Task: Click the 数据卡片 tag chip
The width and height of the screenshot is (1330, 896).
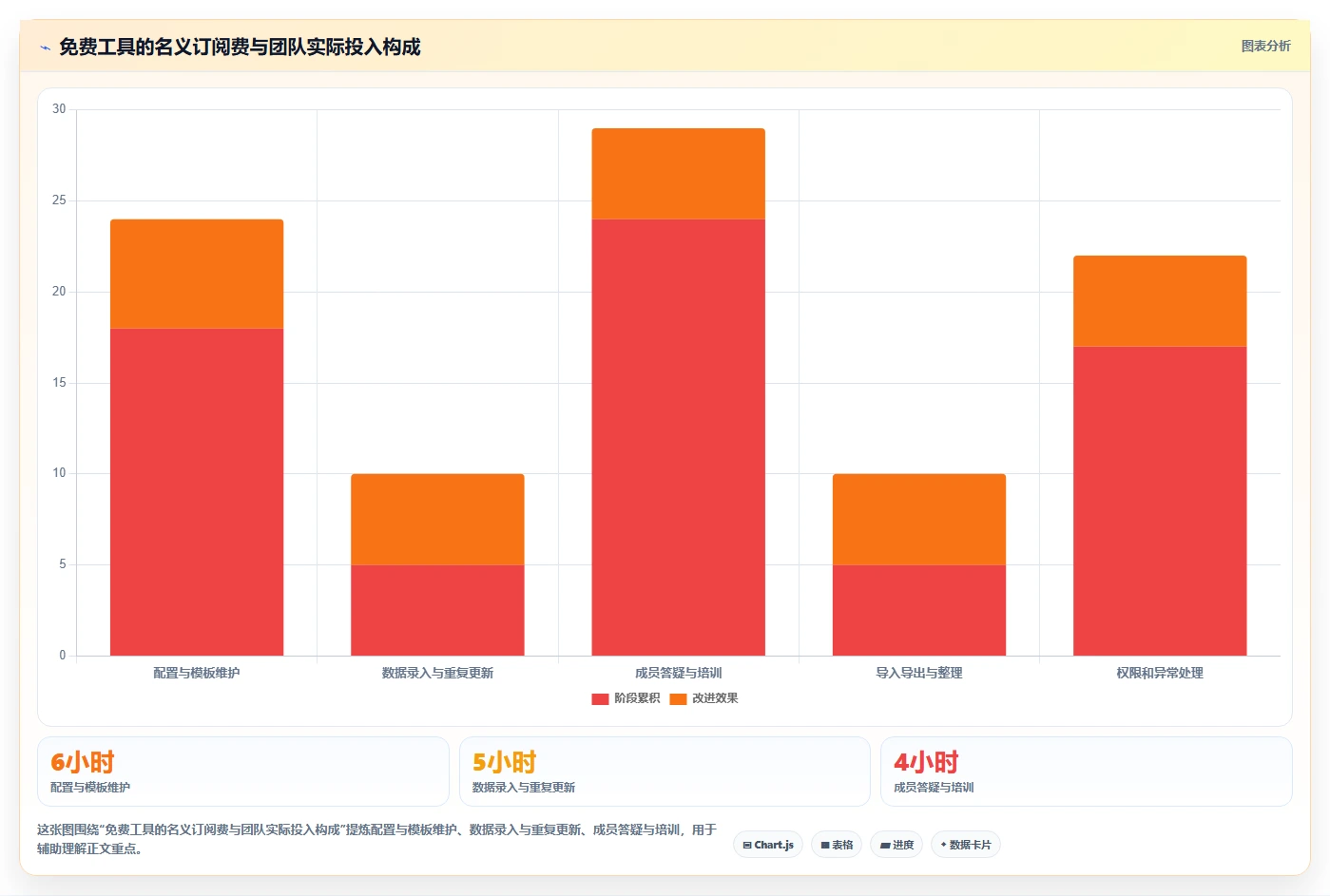Action: click(x=966, y=845)
